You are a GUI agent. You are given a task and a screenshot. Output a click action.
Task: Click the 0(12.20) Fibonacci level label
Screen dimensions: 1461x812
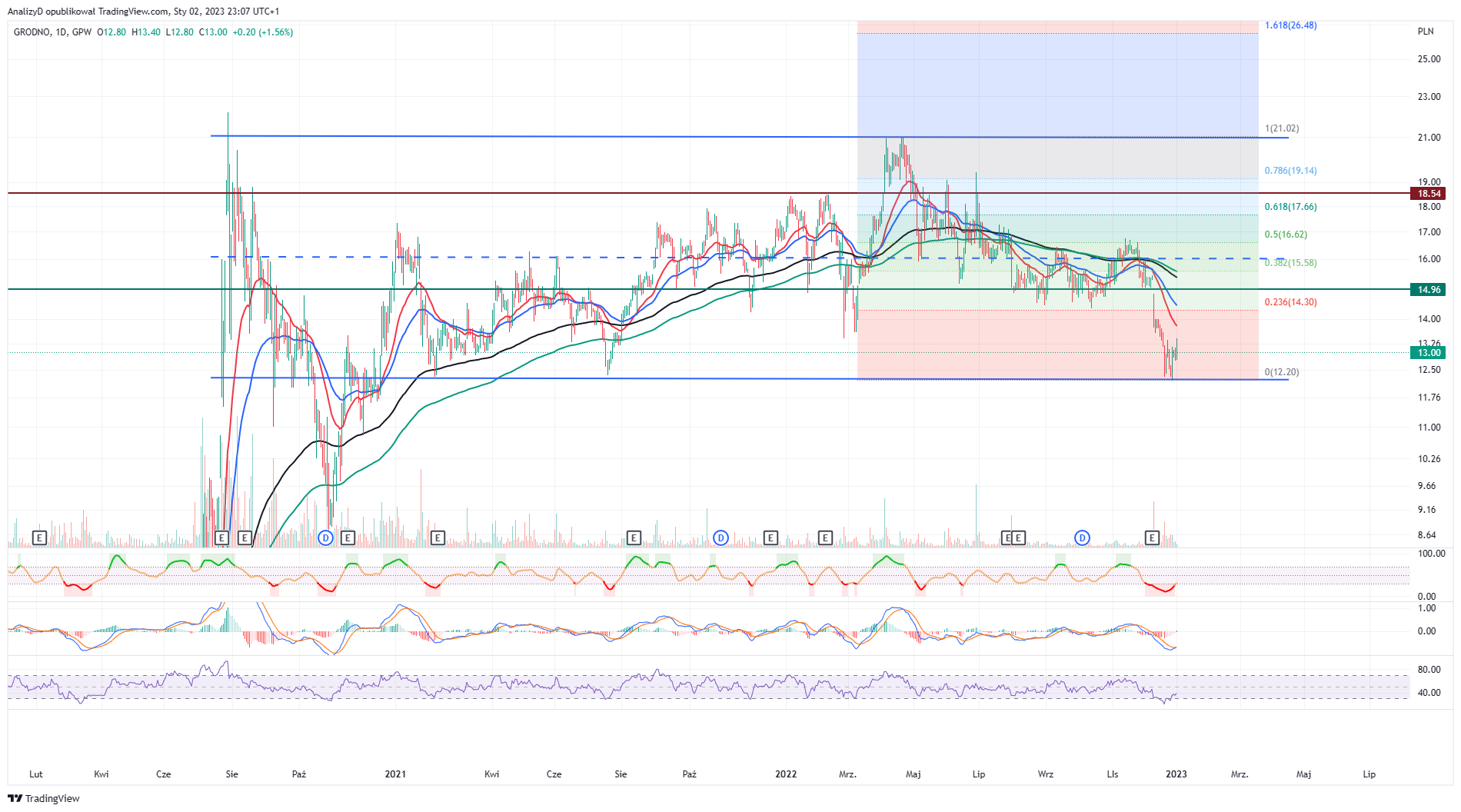coord(1282,372)
